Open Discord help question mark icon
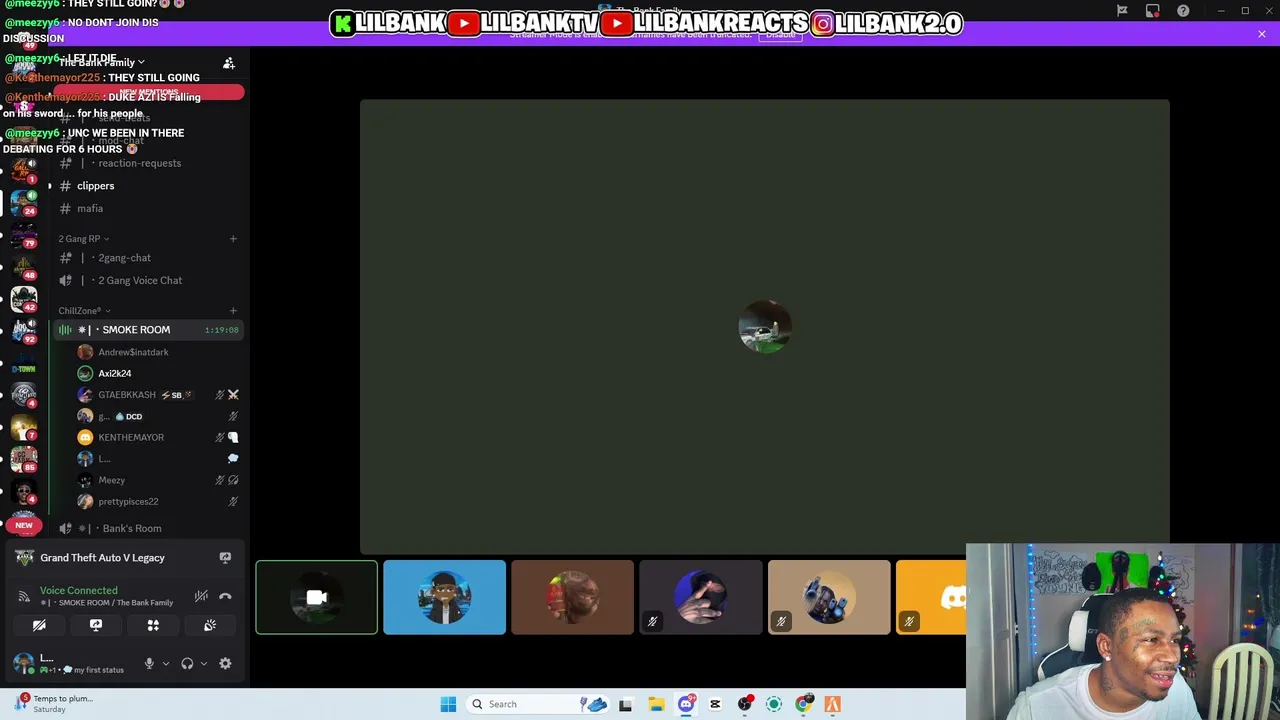Viewport: 1280px width, 720px height. [1184, 11]
